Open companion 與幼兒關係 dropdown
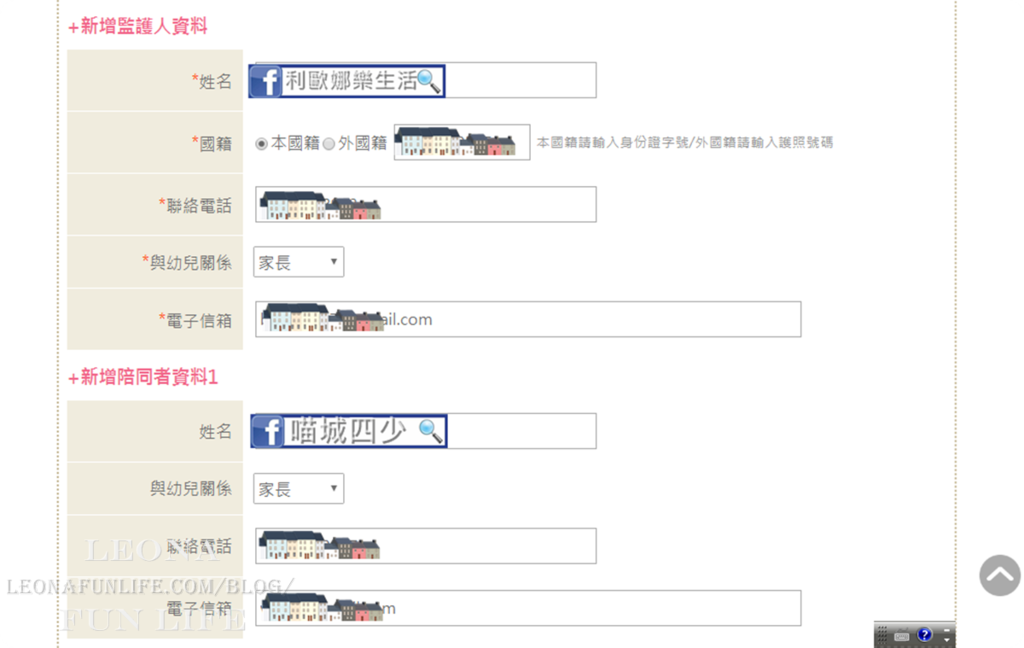Screen dimensions: 1024x648 click(x=298, y=489)
